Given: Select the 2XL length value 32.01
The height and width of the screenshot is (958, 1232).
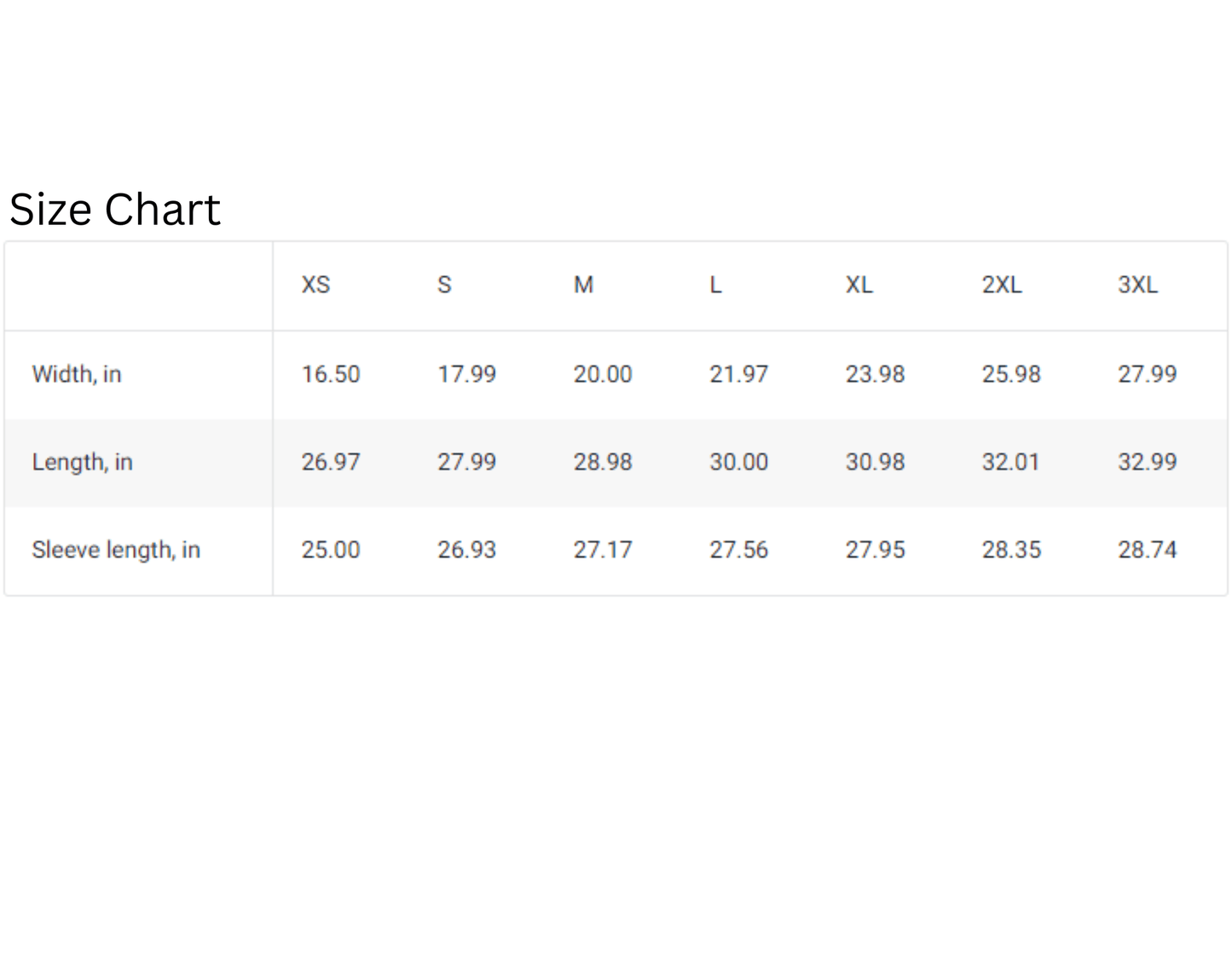Looking at the screenshot, I should 1010,462.
